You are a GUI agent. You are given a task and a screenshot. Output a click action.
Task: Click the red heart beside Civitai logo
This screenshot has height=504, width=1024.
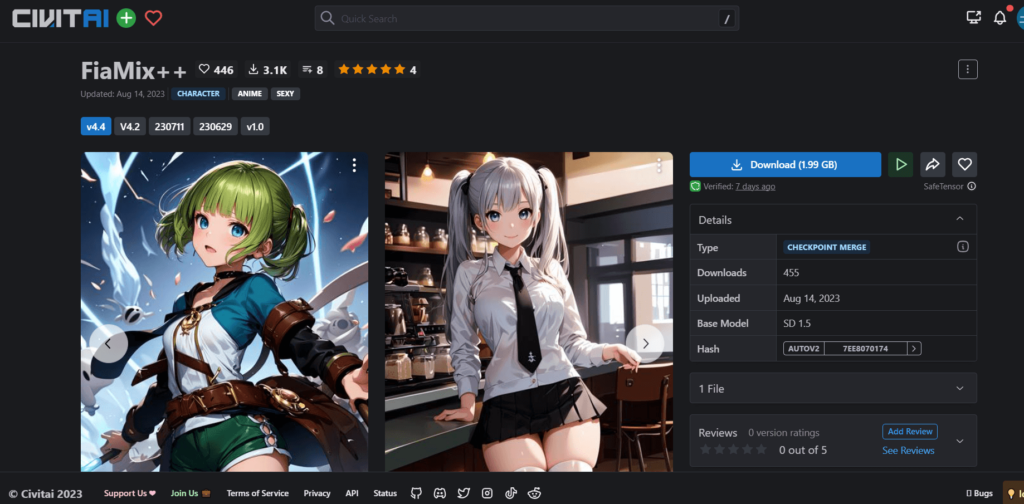(x=153, y=18)
